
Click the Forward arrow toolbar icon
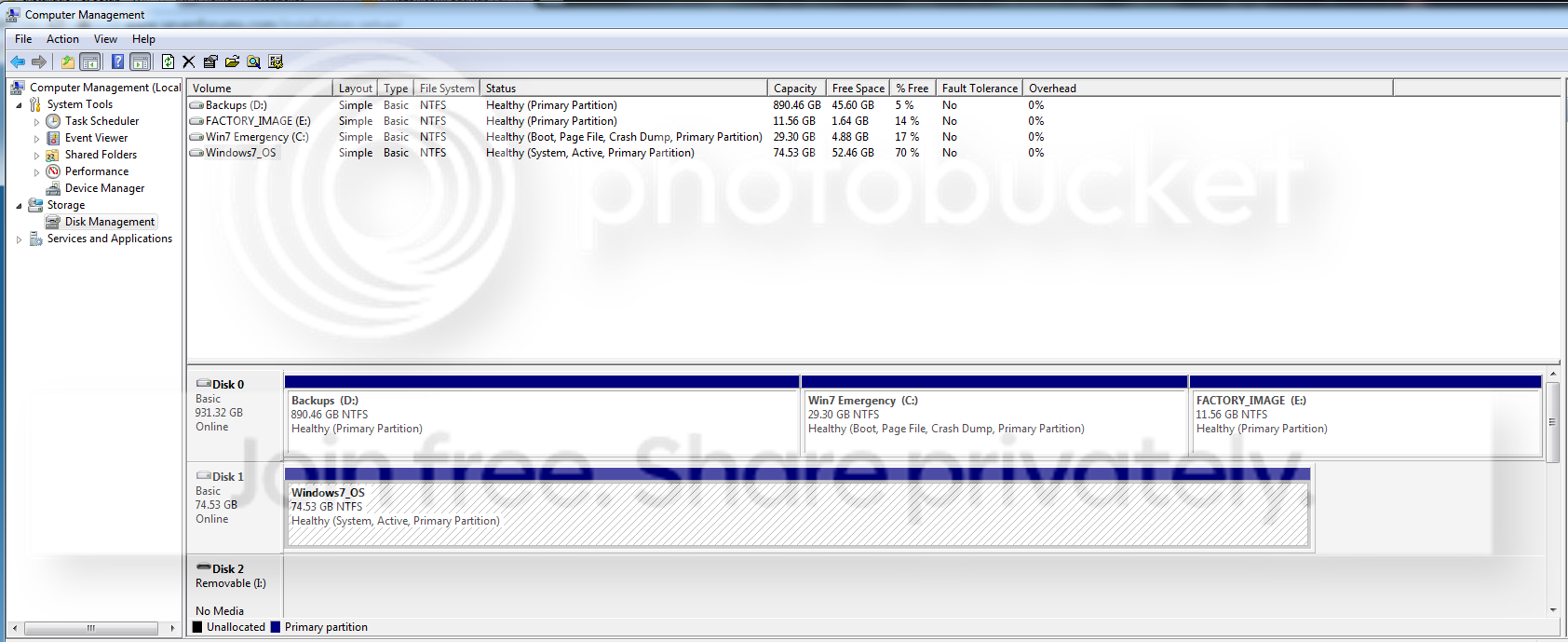(x=39, y=61)
